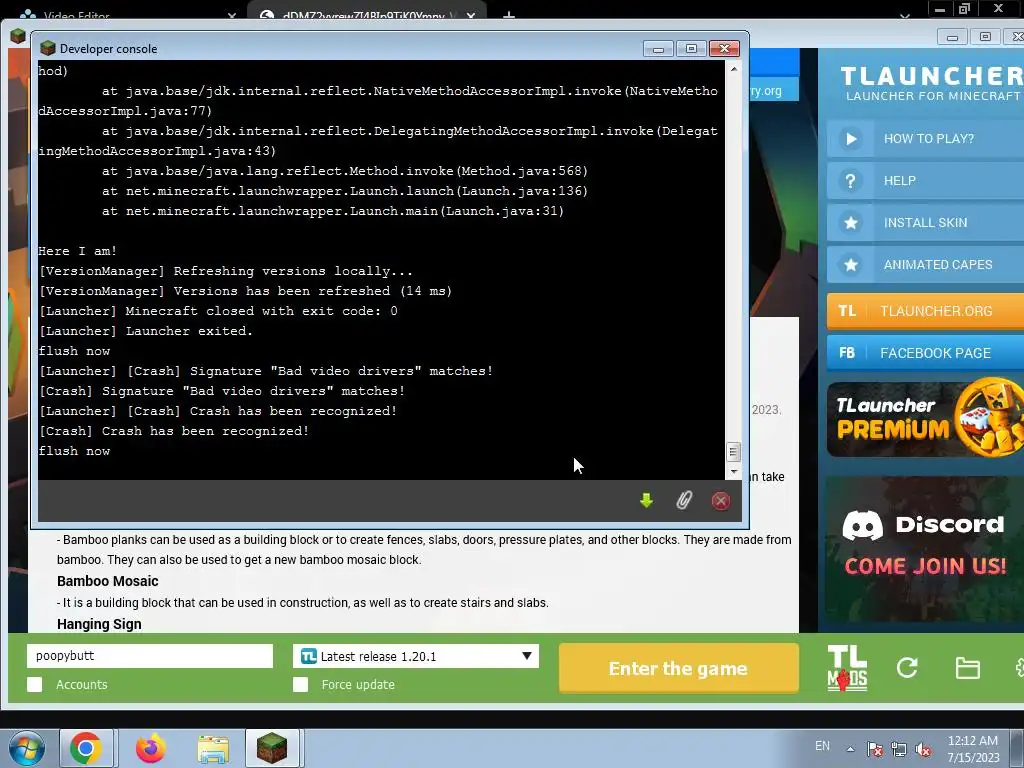
Task: Open the FACEBOOK PAGE link button
Action: [925, 353]
